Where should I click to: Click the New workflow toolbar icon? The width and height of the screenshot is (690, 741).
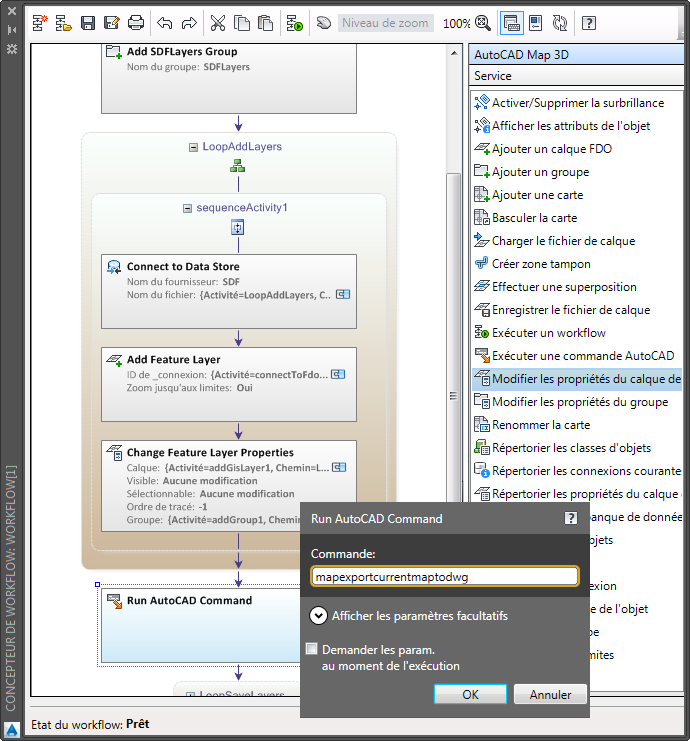pos(40,23)
